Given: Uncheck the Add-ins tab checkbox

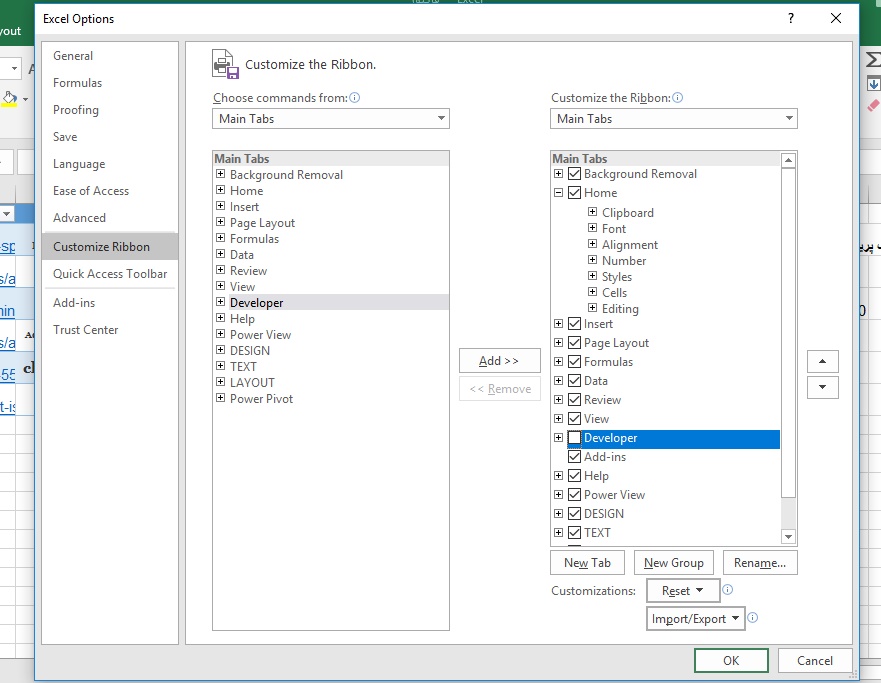Looking at the screenshot, I should 574,457.
